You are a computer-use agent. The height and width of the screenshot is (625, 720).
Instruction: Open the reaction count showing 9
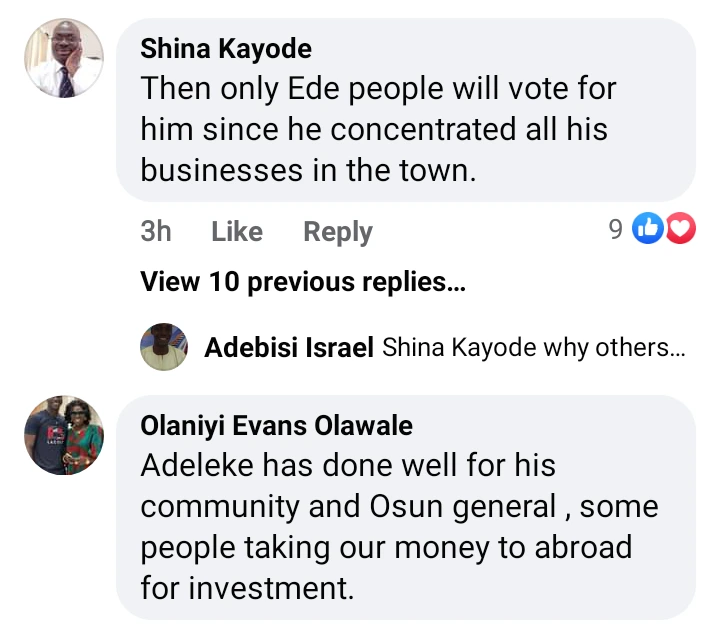(x=616, y=230)
